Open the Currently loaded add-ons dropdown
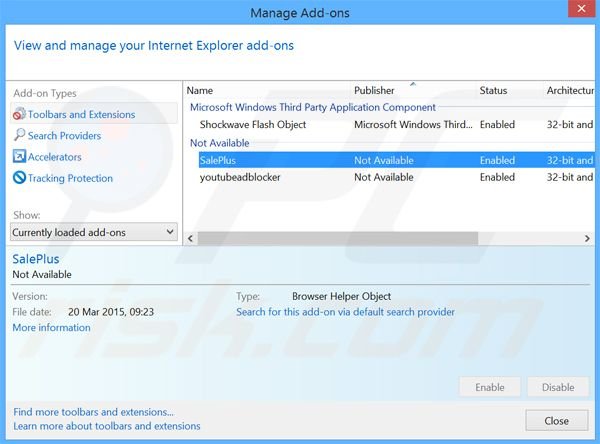This screenshot has width=600, height=444. 94,232
